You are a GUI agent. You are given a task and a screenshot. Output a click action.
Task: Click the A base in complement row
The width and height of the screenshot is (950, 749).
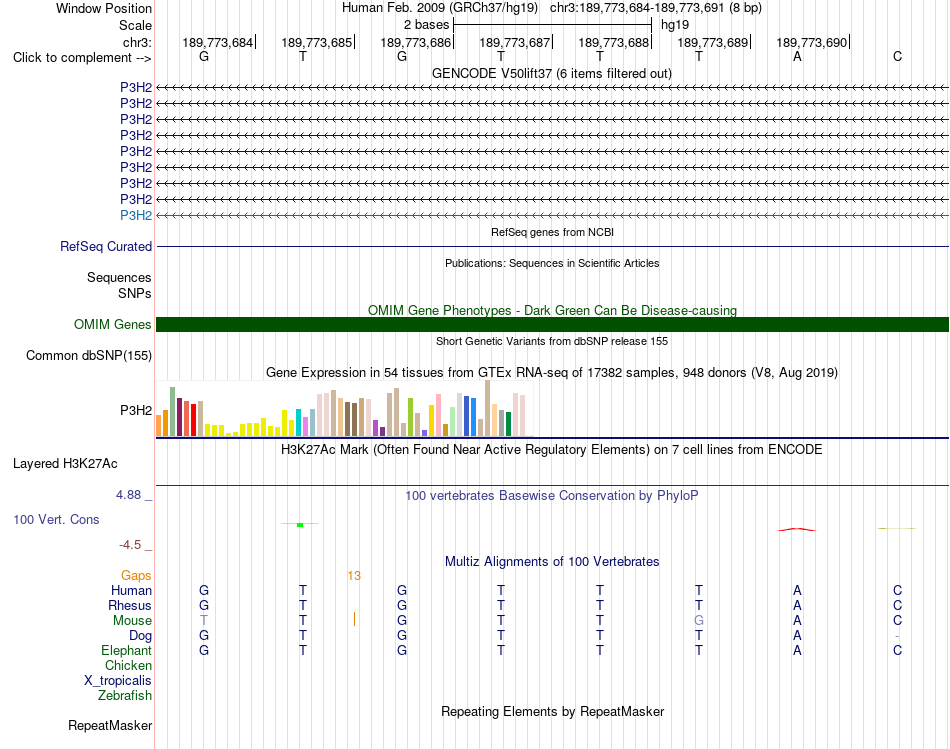click(x=797, y=56)
